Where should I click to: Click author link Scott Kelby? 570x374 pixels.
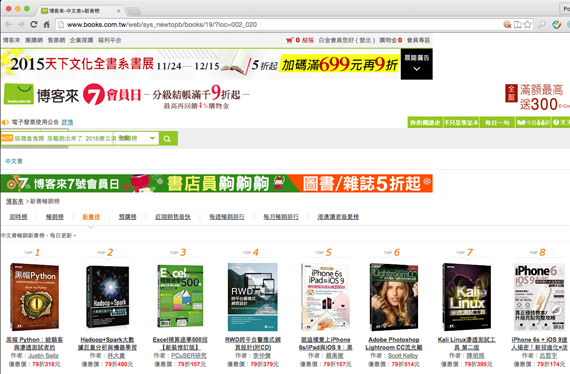point(403,355)
